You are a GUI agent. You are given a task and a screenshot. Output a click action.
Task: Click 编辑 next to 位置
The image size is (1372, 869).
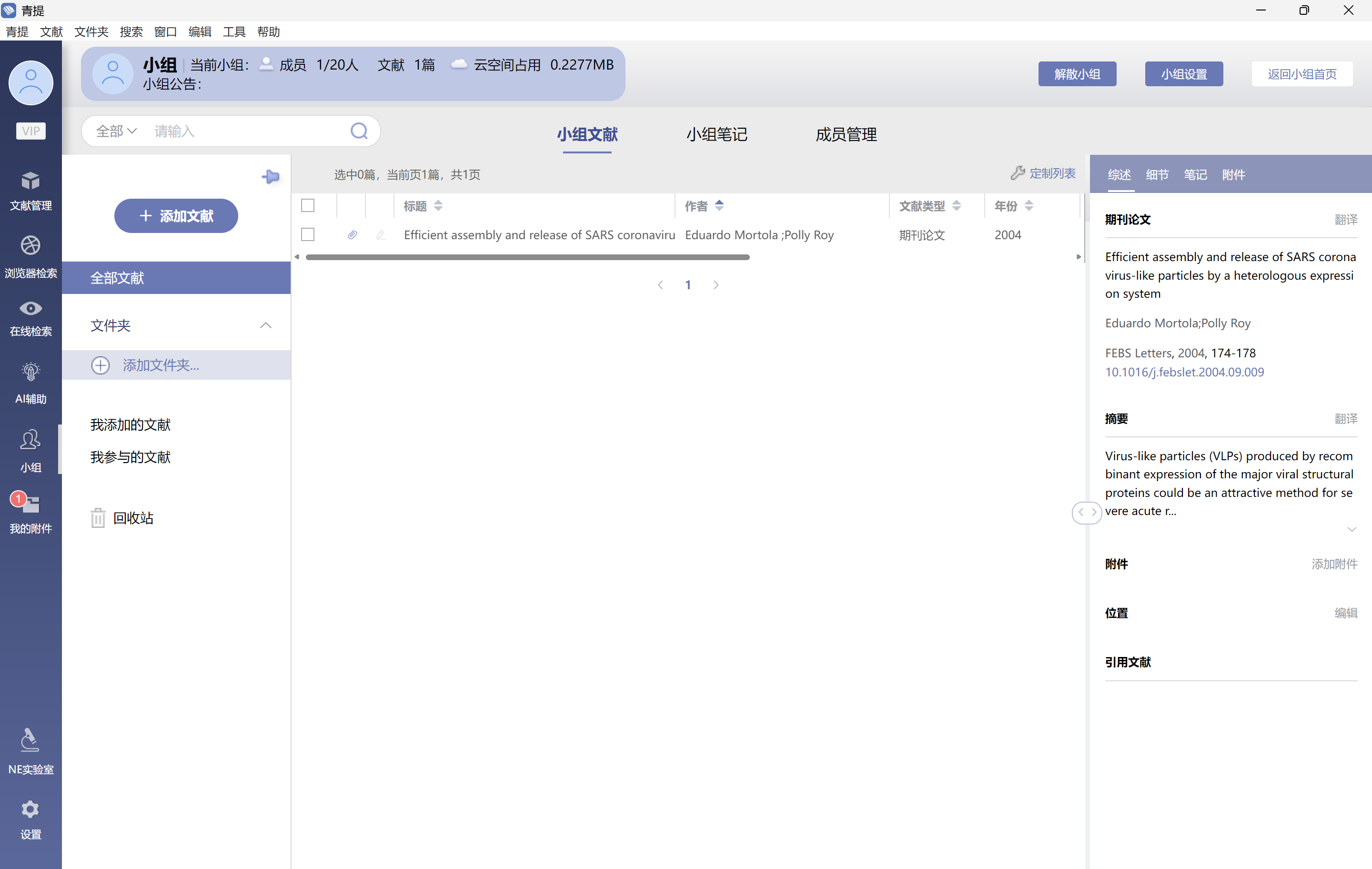[1346, 613]
